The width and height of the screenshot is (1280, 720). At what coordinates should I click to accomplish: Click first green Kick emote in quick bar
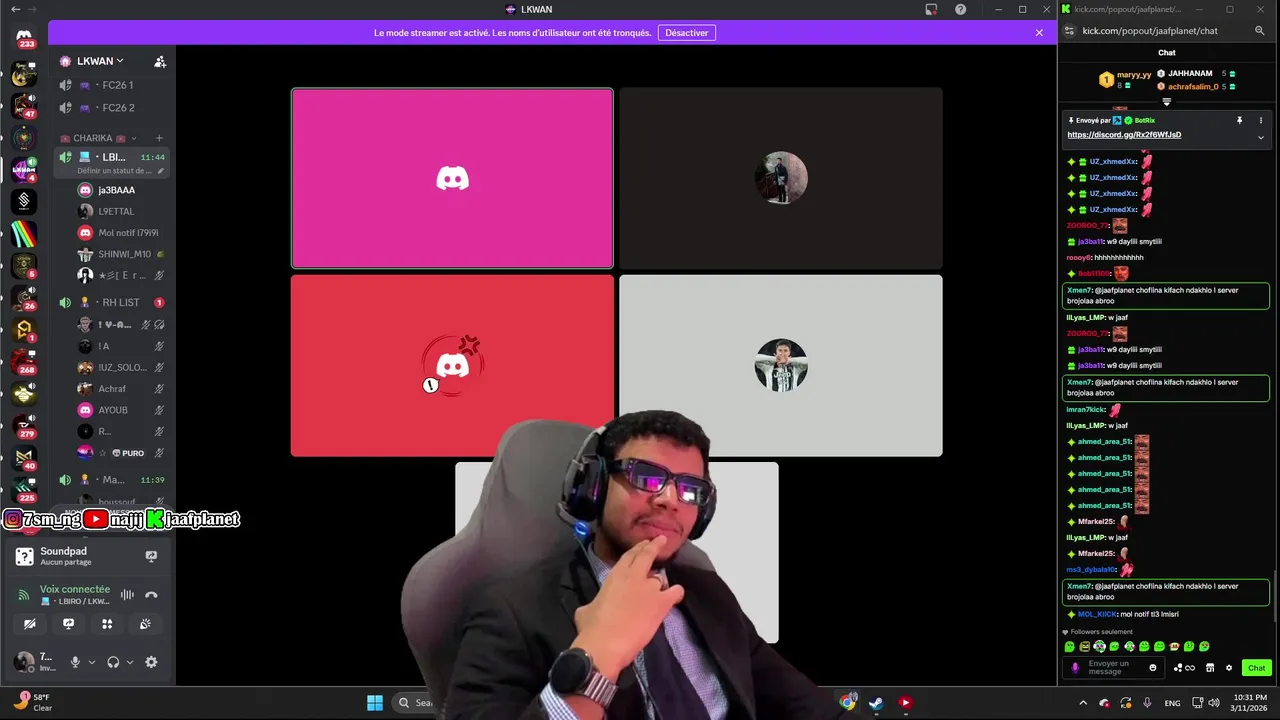point(1069,647)
